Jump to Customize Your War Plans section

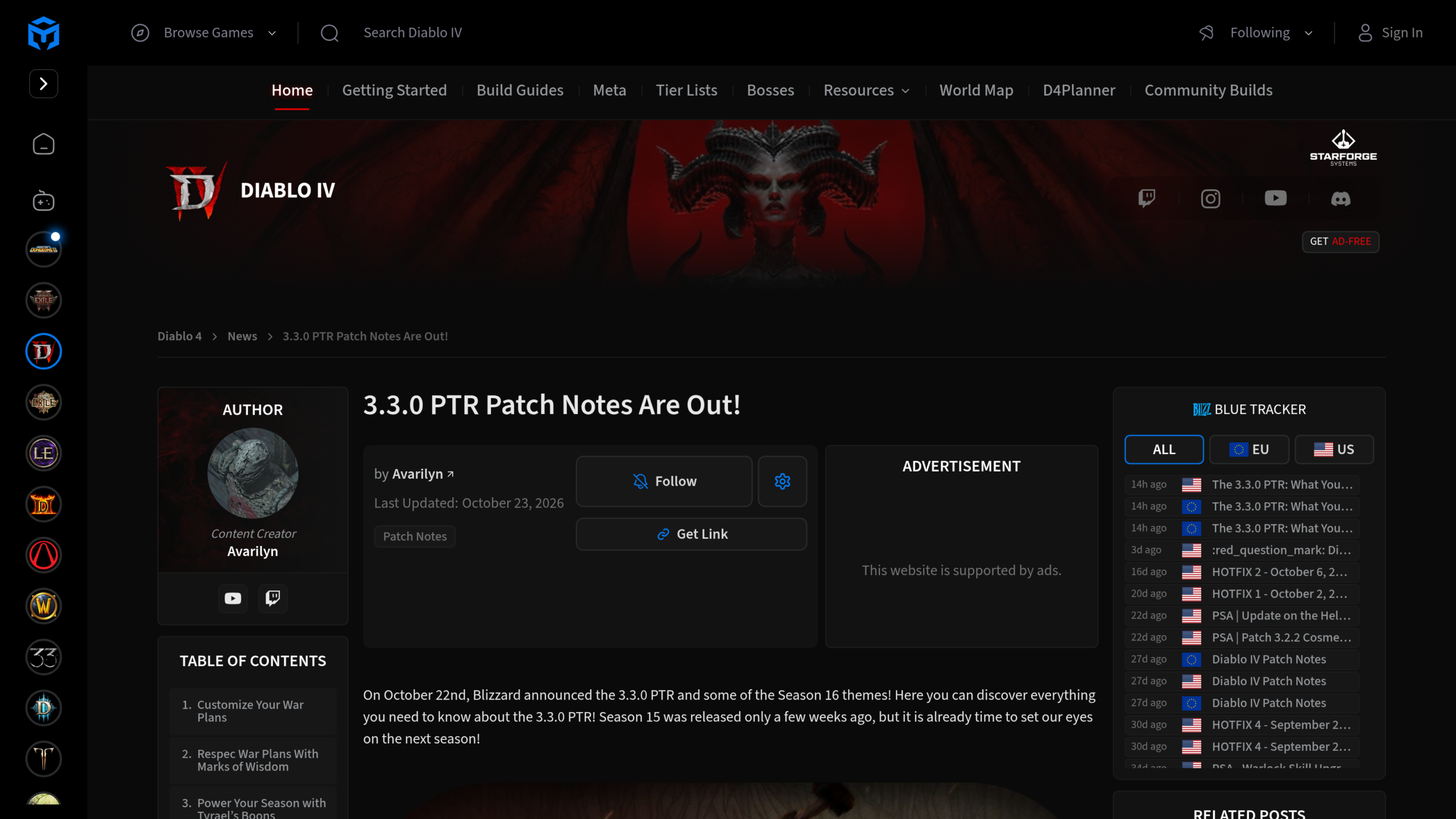coord(253,711)
